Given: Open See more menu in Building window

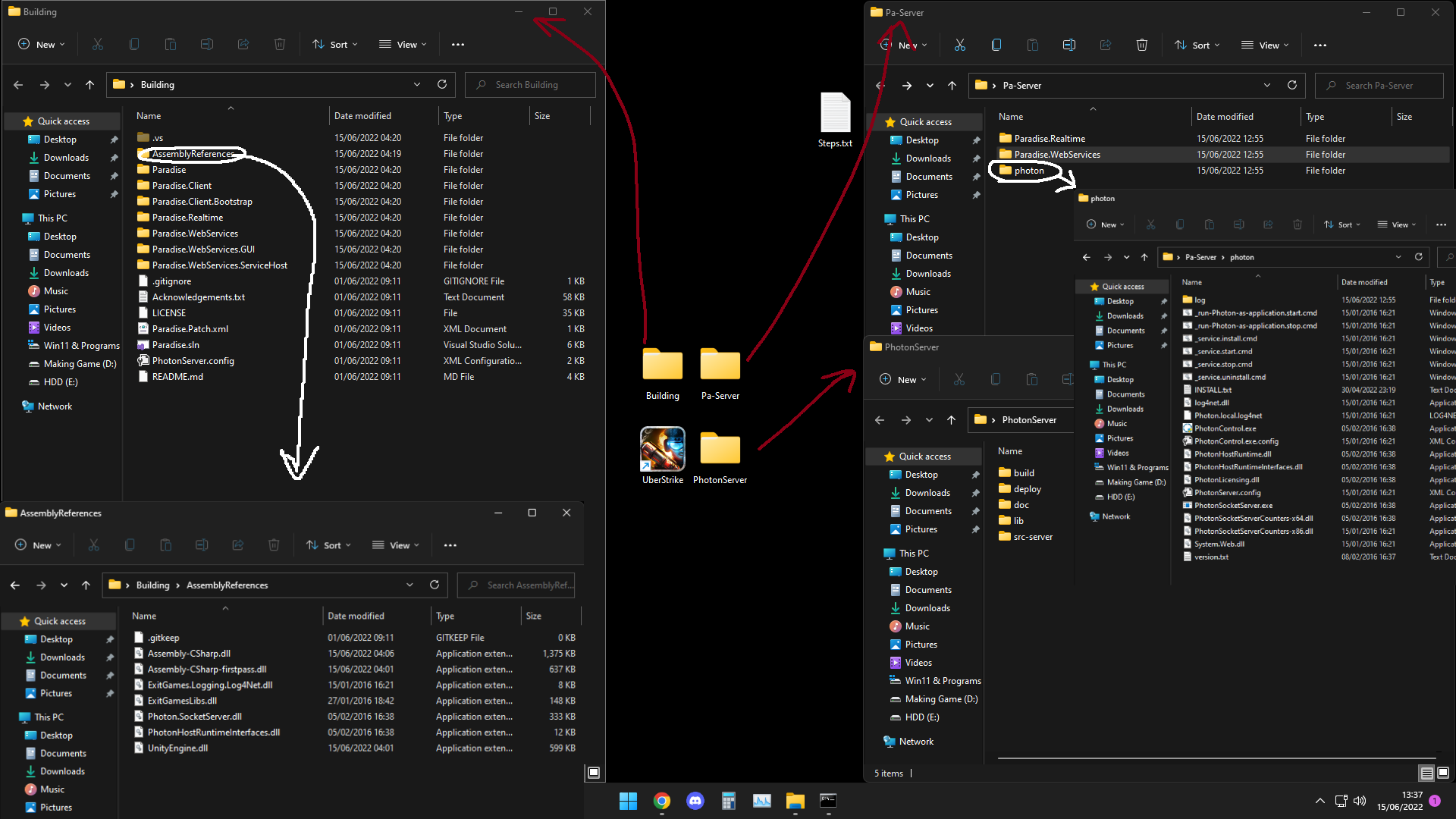Looking at the screenshot, I should coord(458,45).
